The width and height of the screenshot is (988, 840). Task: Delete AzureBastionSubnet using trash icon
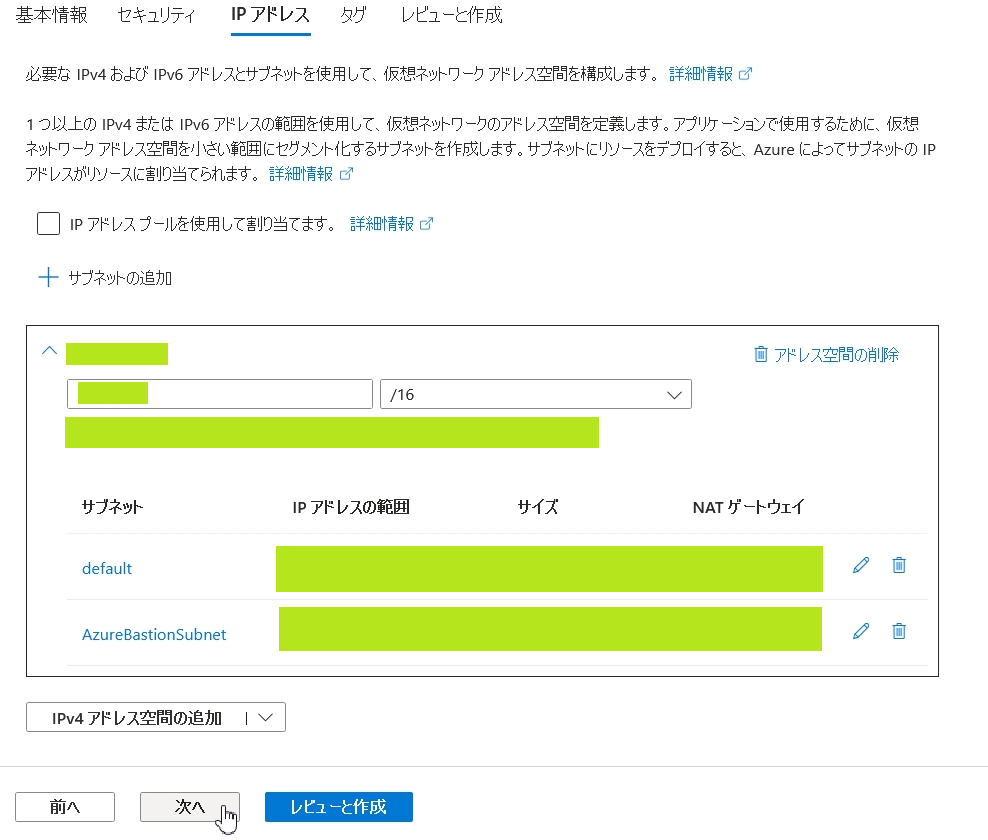point(898,631)
